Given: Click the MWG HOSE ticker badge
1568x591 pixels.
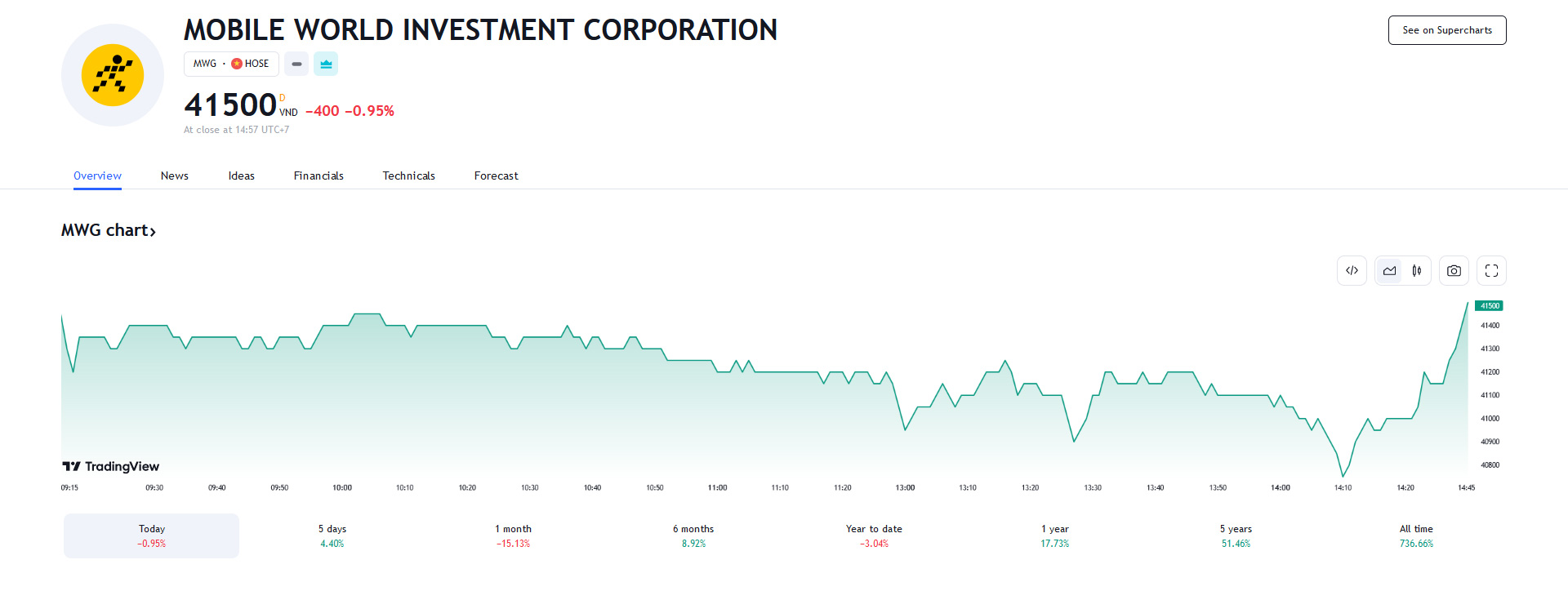Looking at the screenshot, I should (x=231, y=64).
